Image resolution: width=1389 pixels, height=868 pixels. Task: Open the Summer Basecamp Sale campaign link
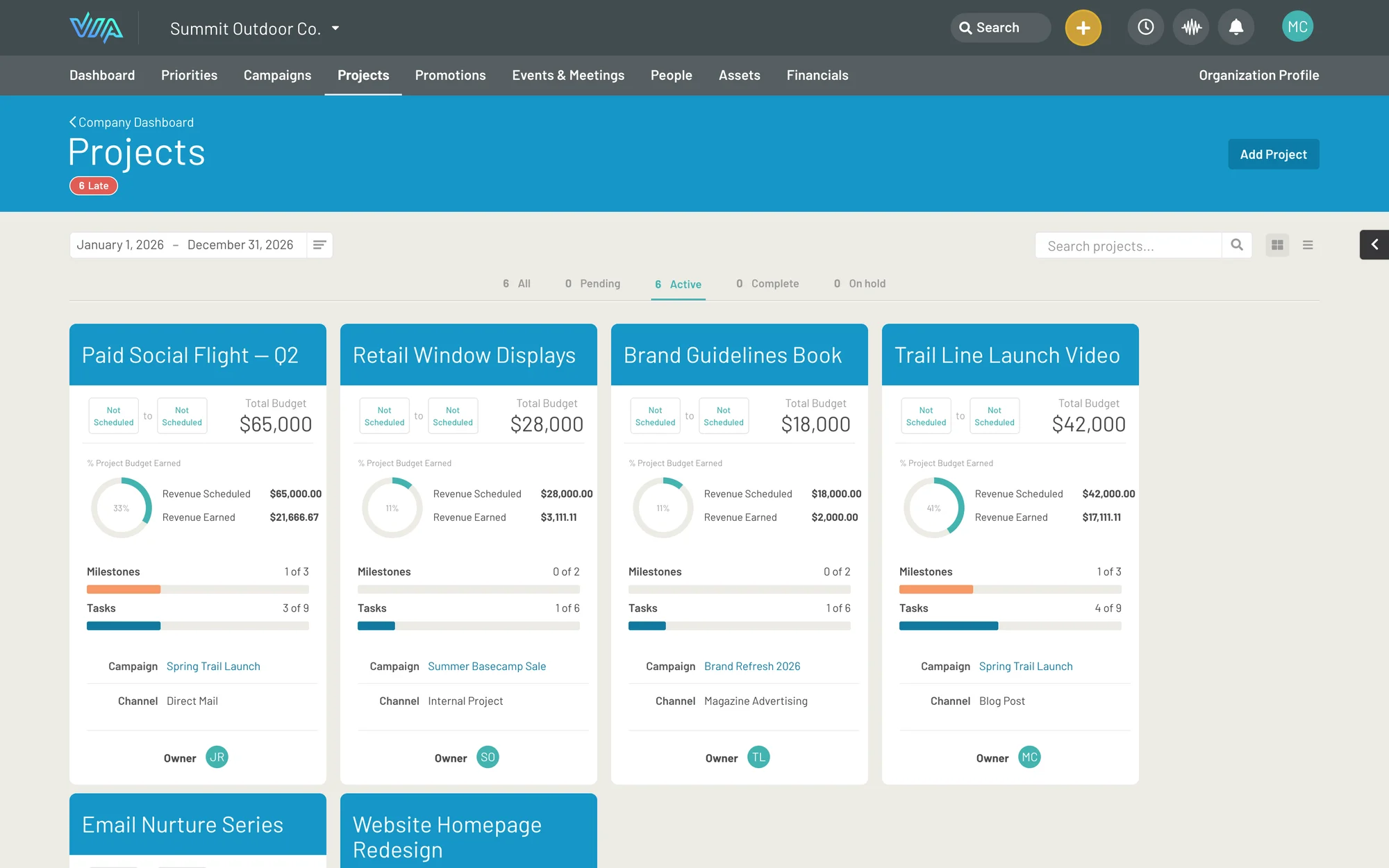(487, 666)
